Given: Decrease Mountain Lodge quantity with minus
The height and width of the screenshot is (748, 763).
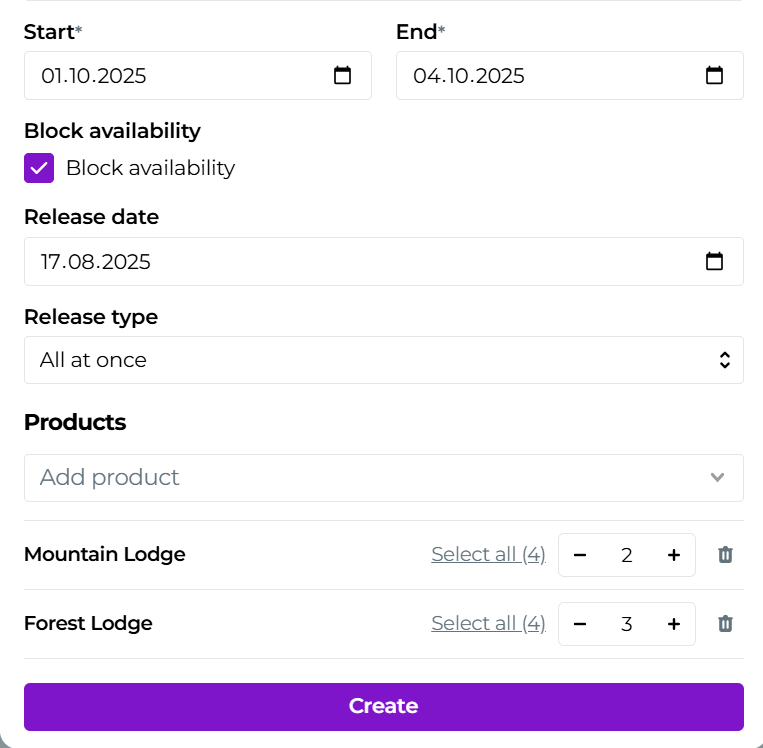Looking at the screenshot, I should click(580, 555).
